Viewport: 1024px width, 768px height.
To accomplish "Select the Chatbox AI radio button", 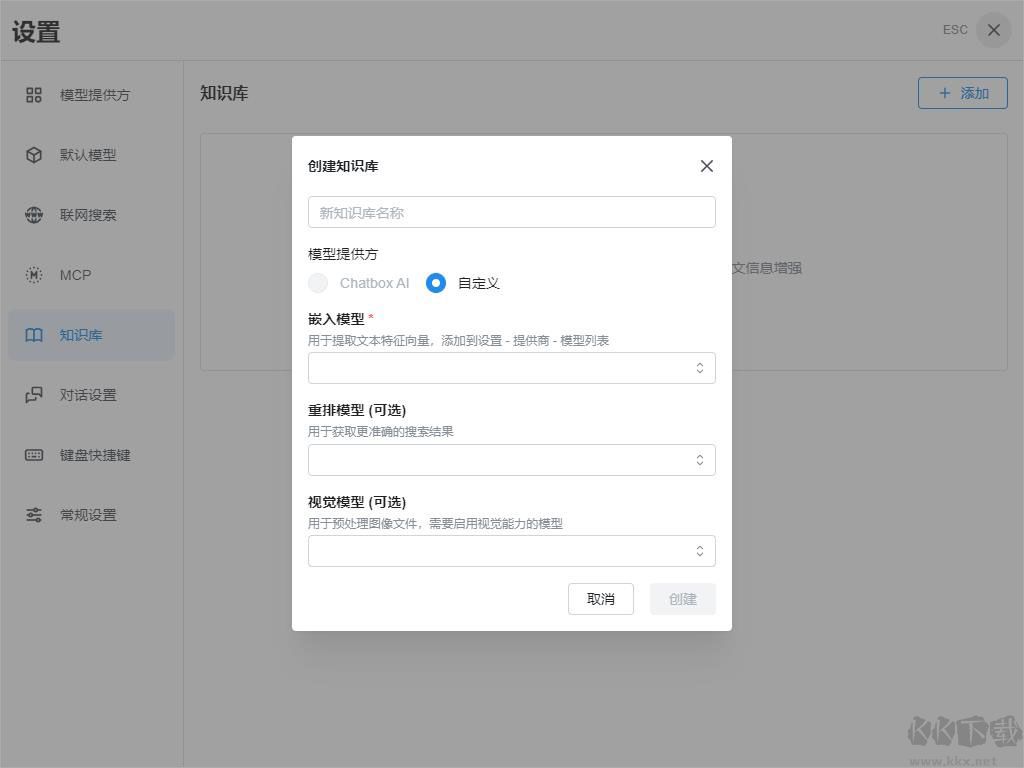I will [317, 283].
